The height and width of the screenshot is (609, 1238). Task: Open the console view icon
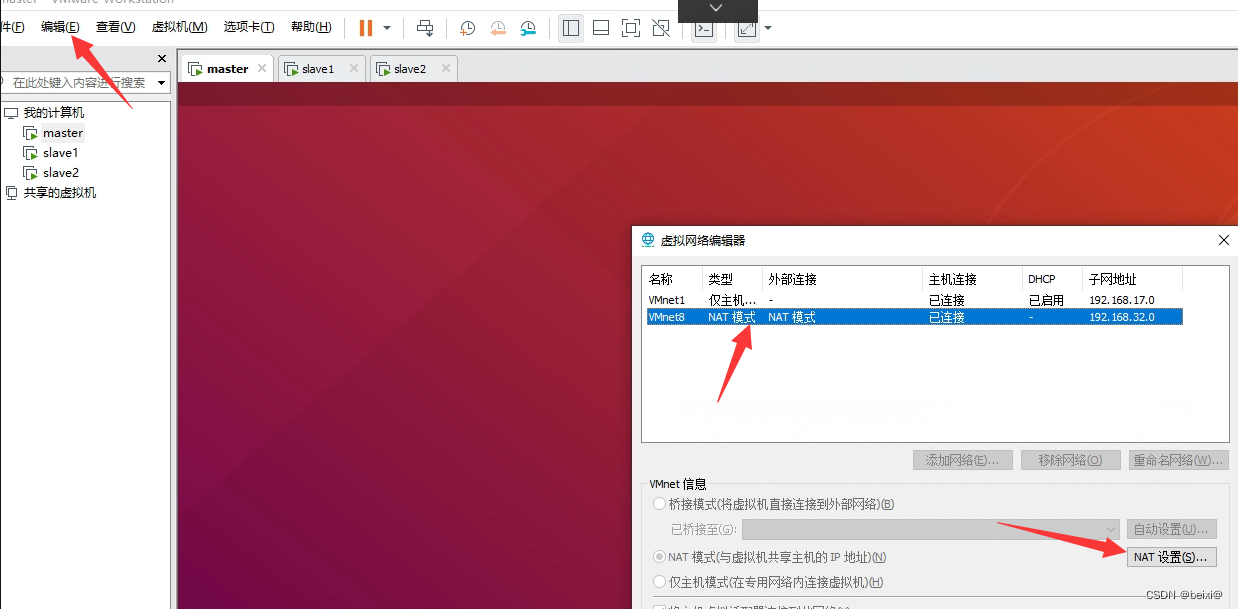click(x=704, y=29)
